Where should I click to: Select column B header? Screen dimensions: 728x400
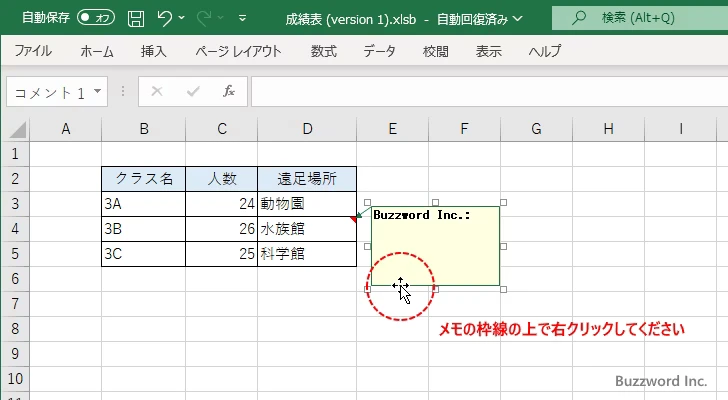click(143, 129)
